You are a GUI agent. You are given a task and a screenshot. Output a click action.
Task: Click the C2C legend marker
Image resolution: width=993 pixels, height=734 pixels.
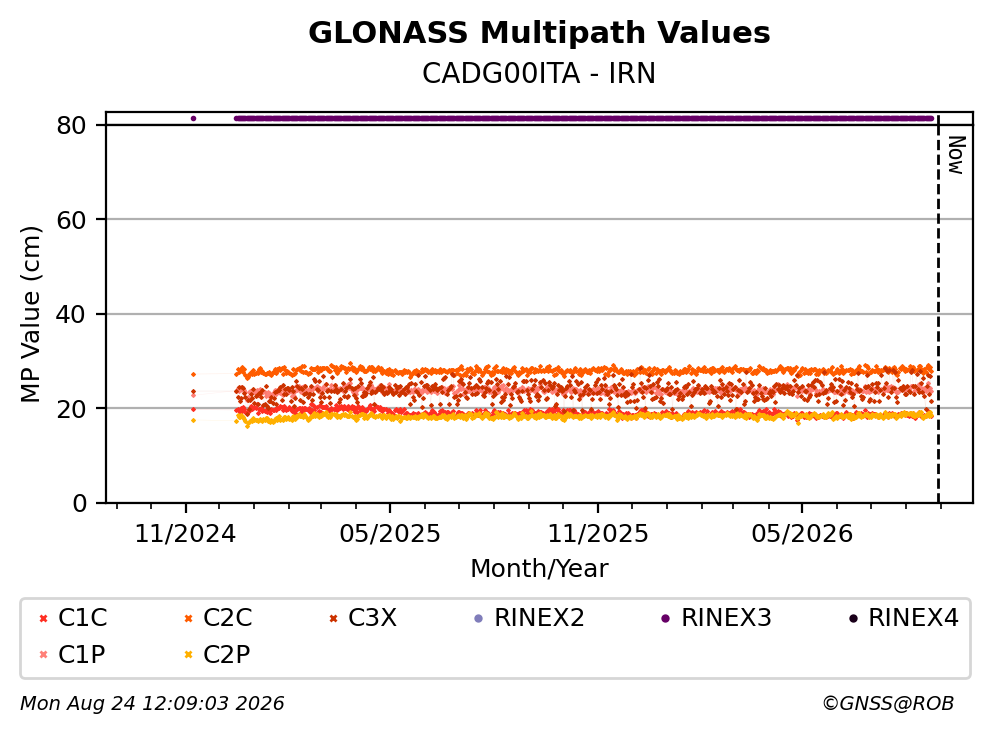point(188,619)
